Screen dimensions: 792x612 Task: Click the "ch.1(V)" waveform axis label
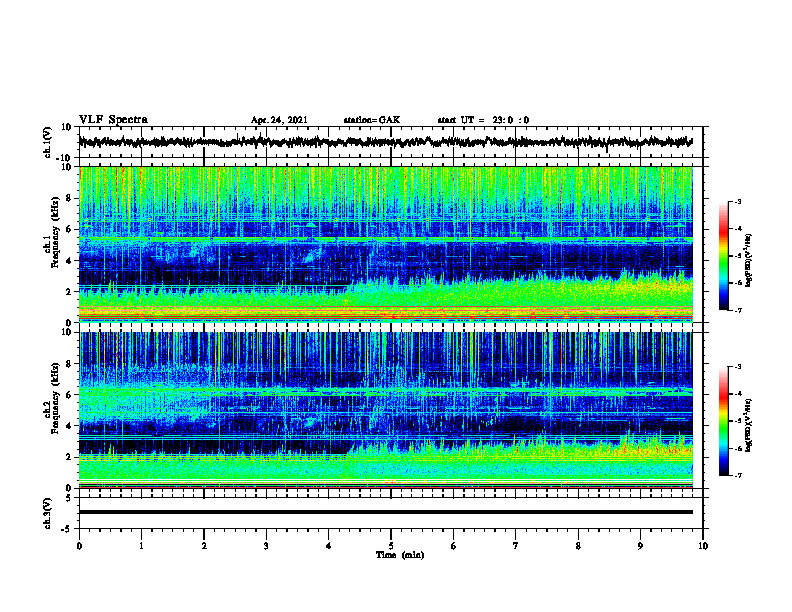(48, 143)
